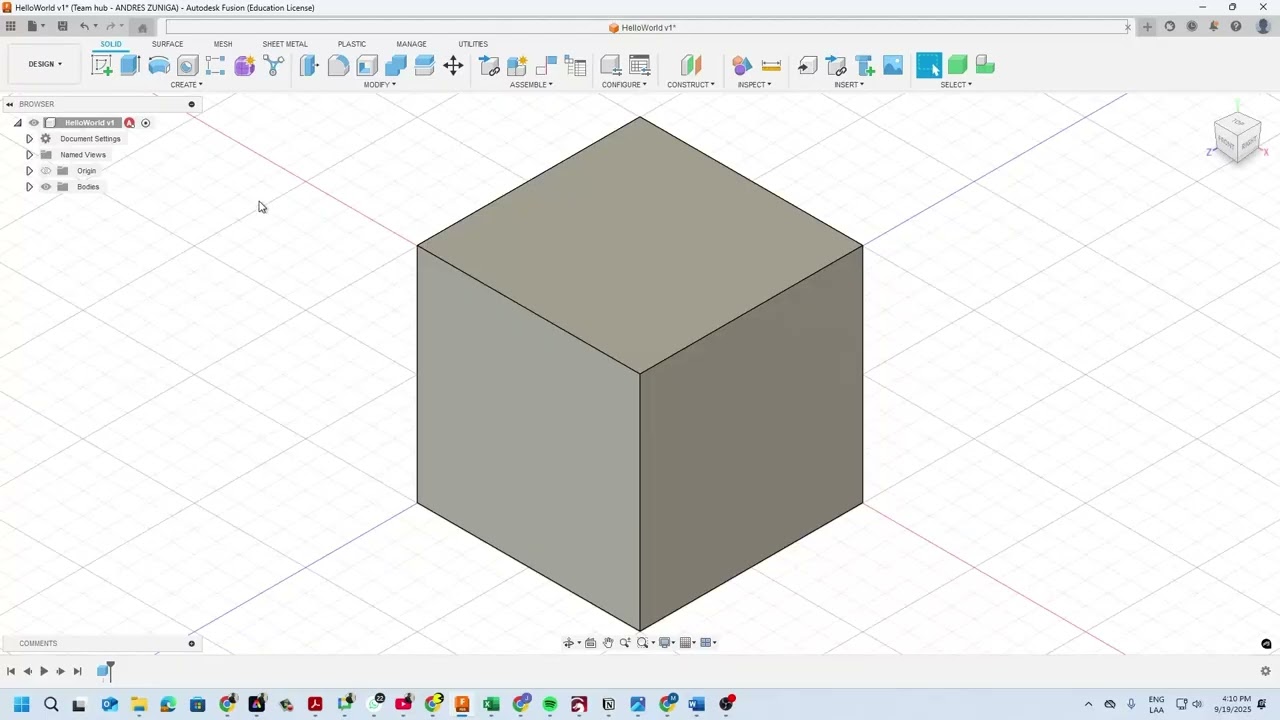The width and height of the screenshot is (1280, 720).
Task: Open the CREATE dropdown menu
Action: pyautogui.click(x=186, y=85)
